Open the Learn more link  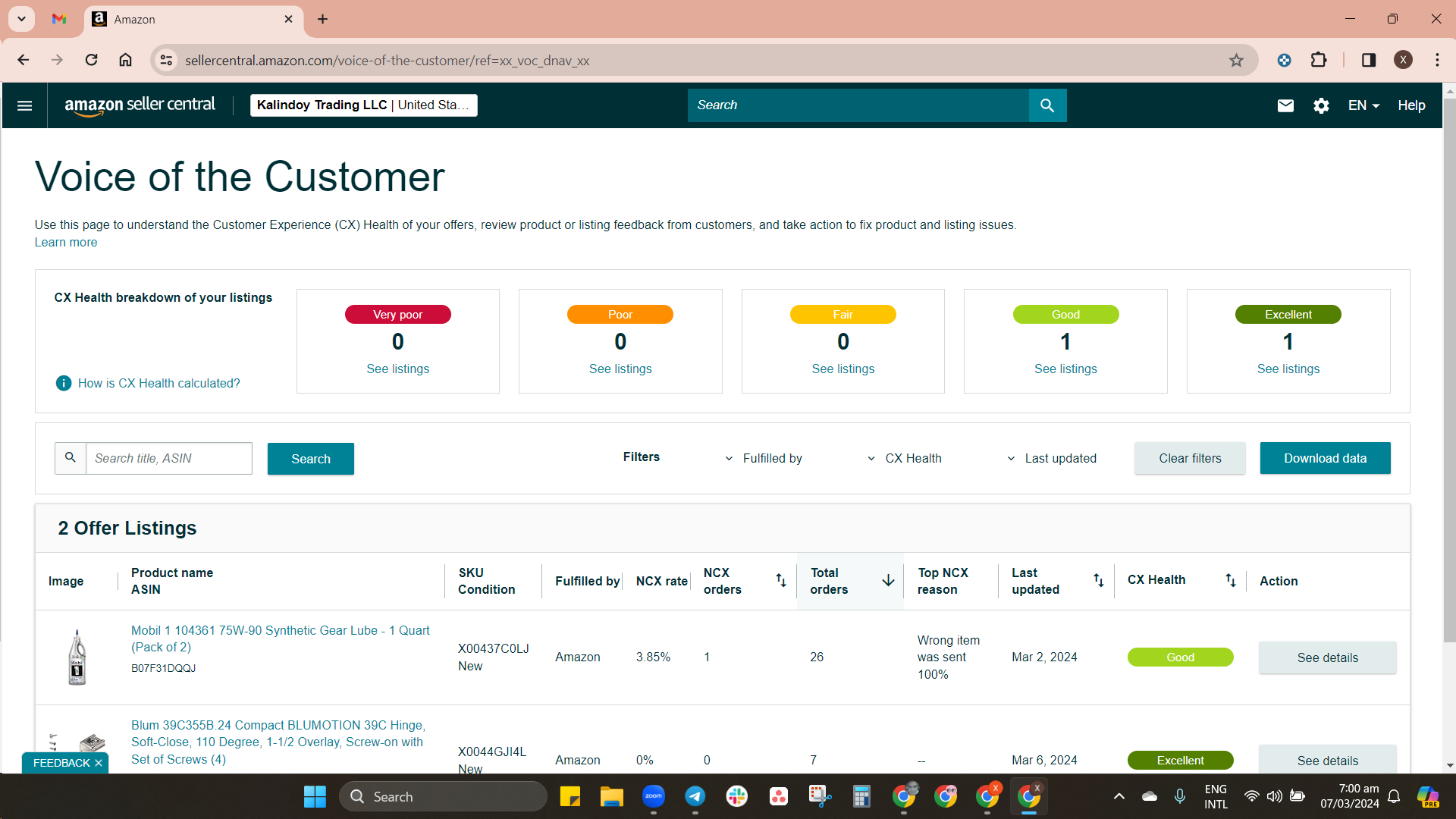66,243
